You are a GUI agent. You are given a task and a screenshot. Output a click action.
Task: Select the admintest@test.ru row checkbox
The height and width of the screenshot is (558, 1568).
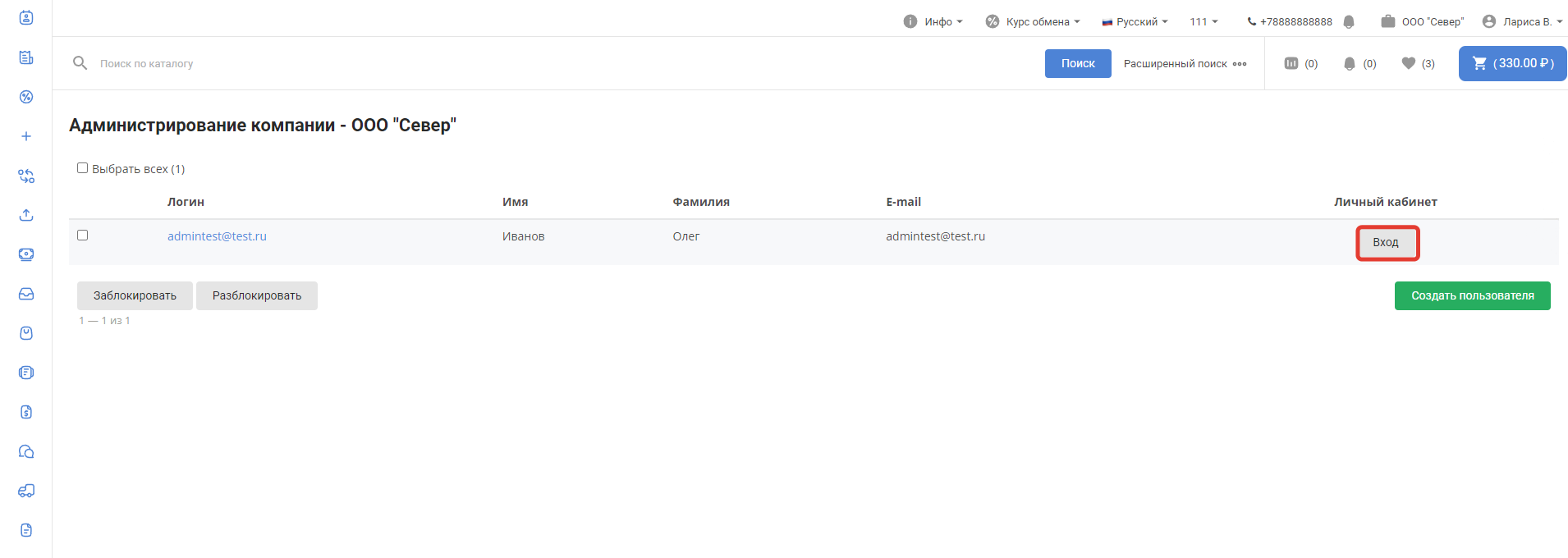click(82, 236)
